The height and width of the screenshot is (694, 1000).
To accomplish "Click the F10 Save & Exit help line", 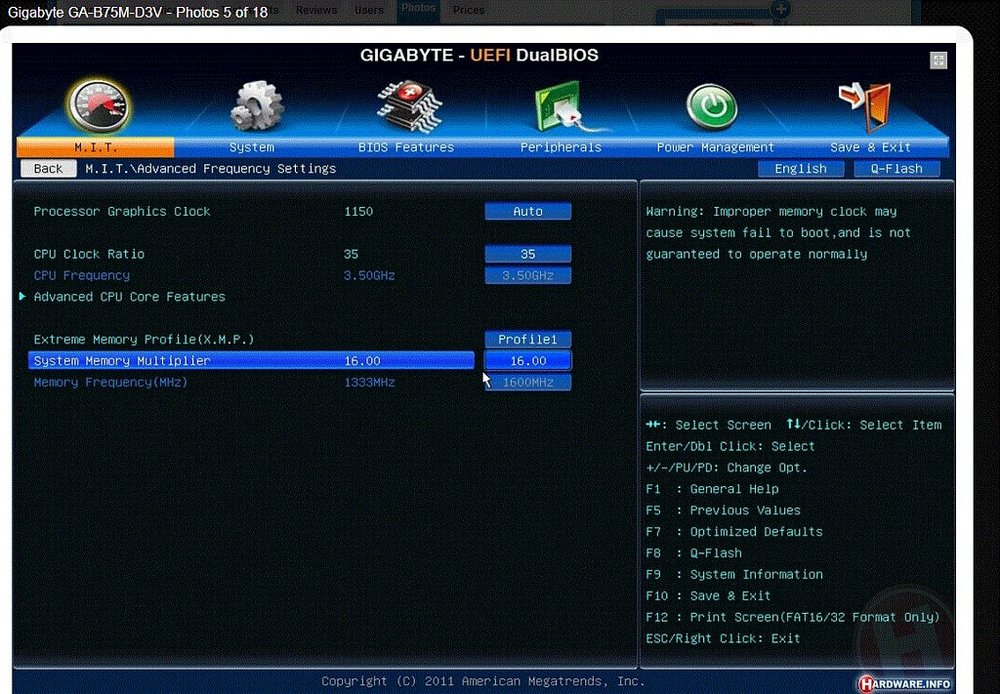I will pyautogui.click(x=708, y=596).
